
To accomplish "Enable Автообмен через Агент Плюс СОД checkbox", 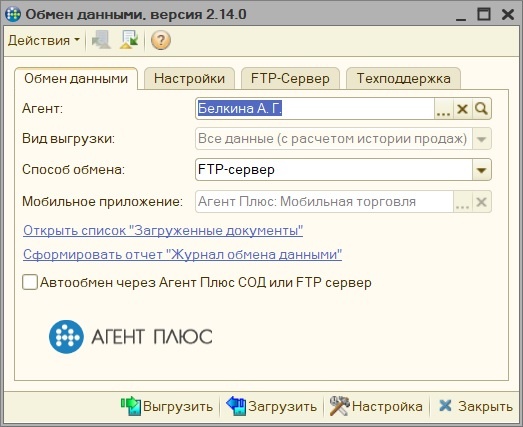I will point(30,282).
